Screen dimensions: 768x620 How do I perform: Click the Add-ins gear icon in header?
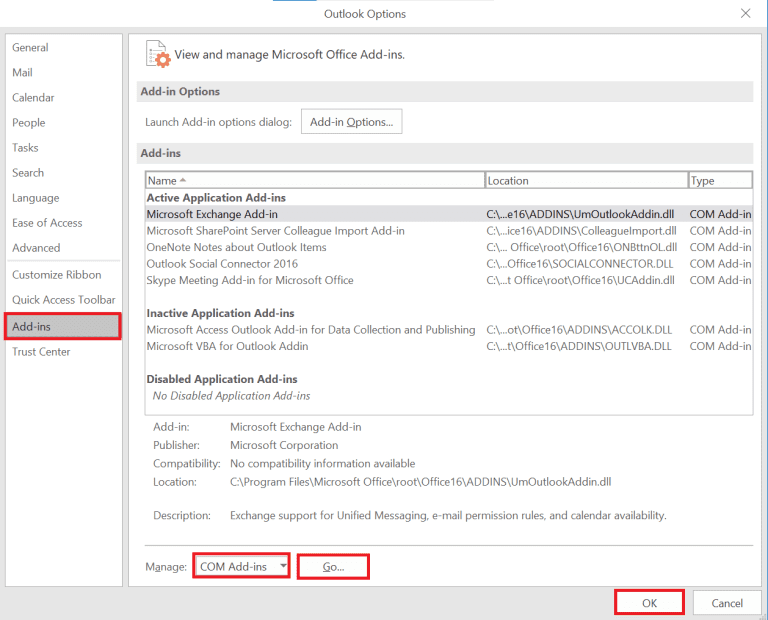click(157, 54)
